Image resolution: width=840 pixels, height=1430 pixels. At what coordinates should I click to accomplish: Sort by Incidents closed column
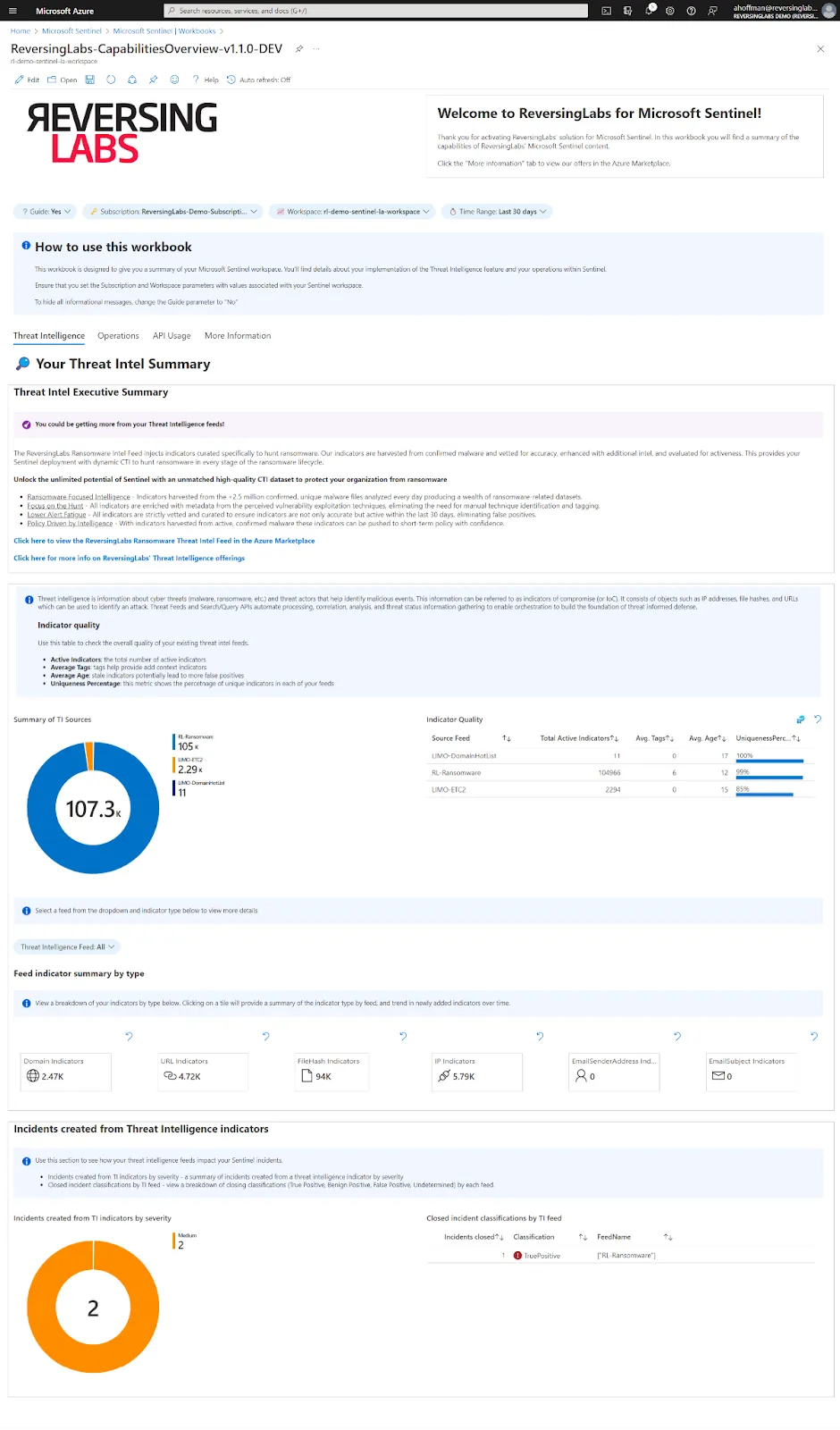(474, 1237)
